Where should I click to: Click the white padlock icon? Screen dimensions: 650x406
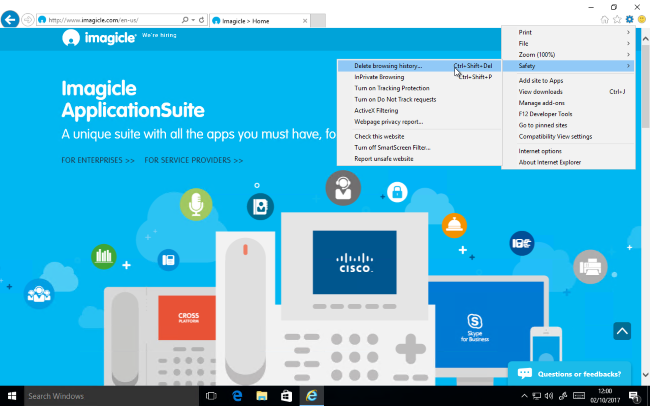click(397, 192)
